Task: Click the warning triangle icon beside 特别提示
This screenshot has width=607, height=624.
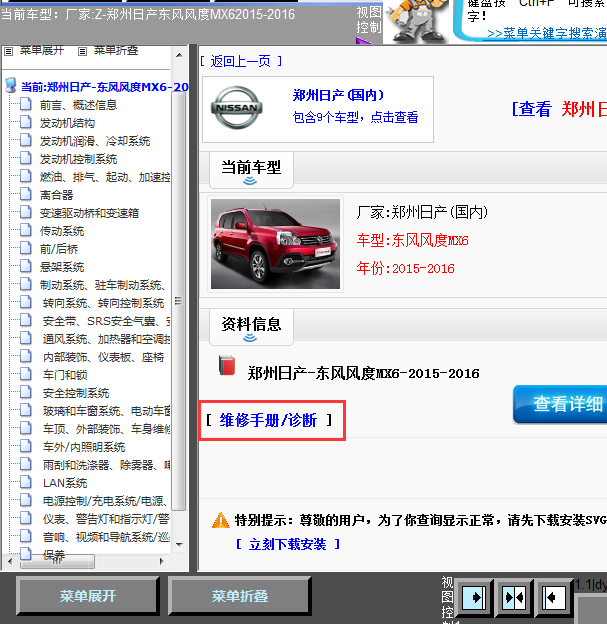Action: tap(221, 520)
